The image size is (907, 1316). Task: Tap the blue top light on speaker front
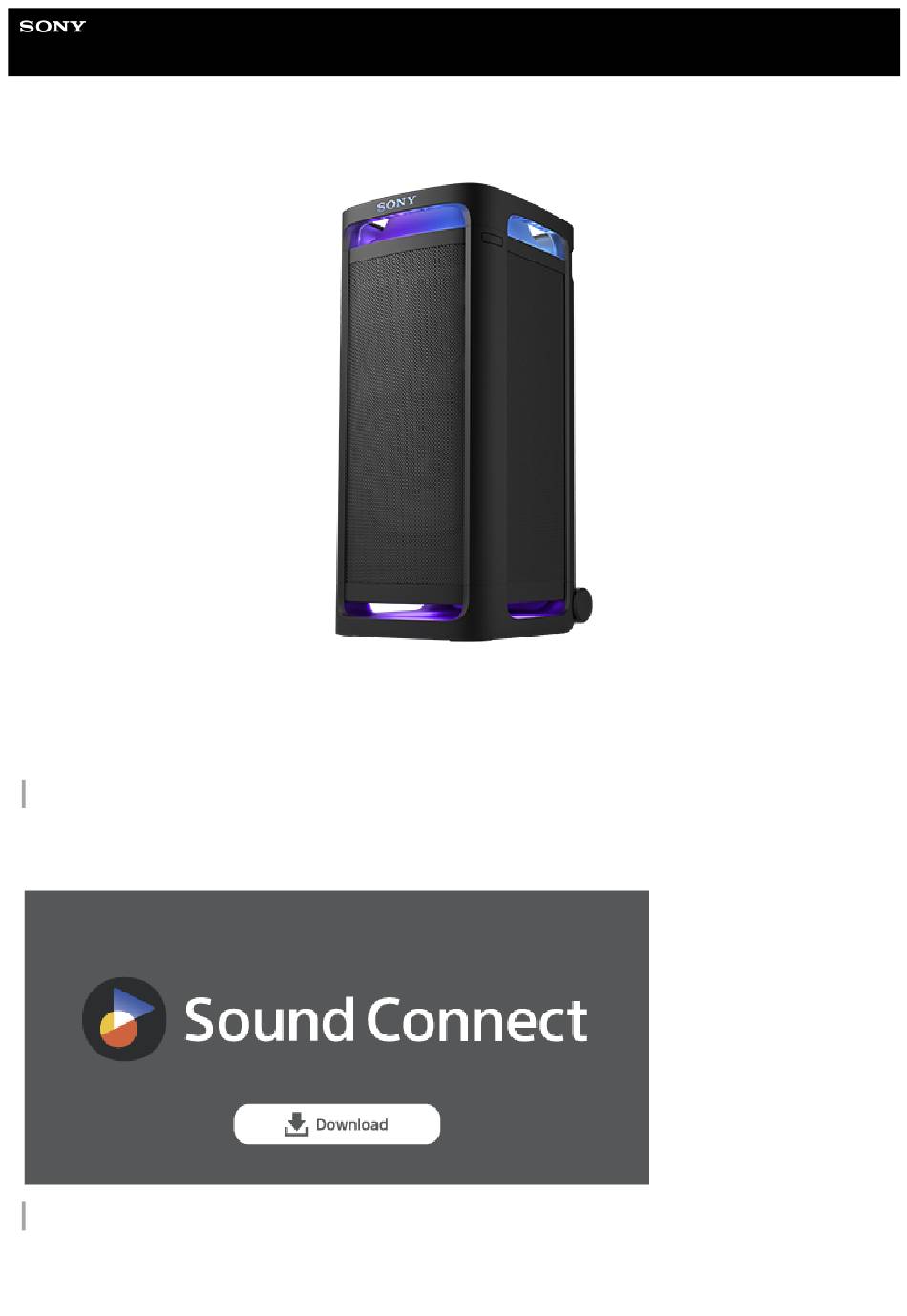(408, 228)
